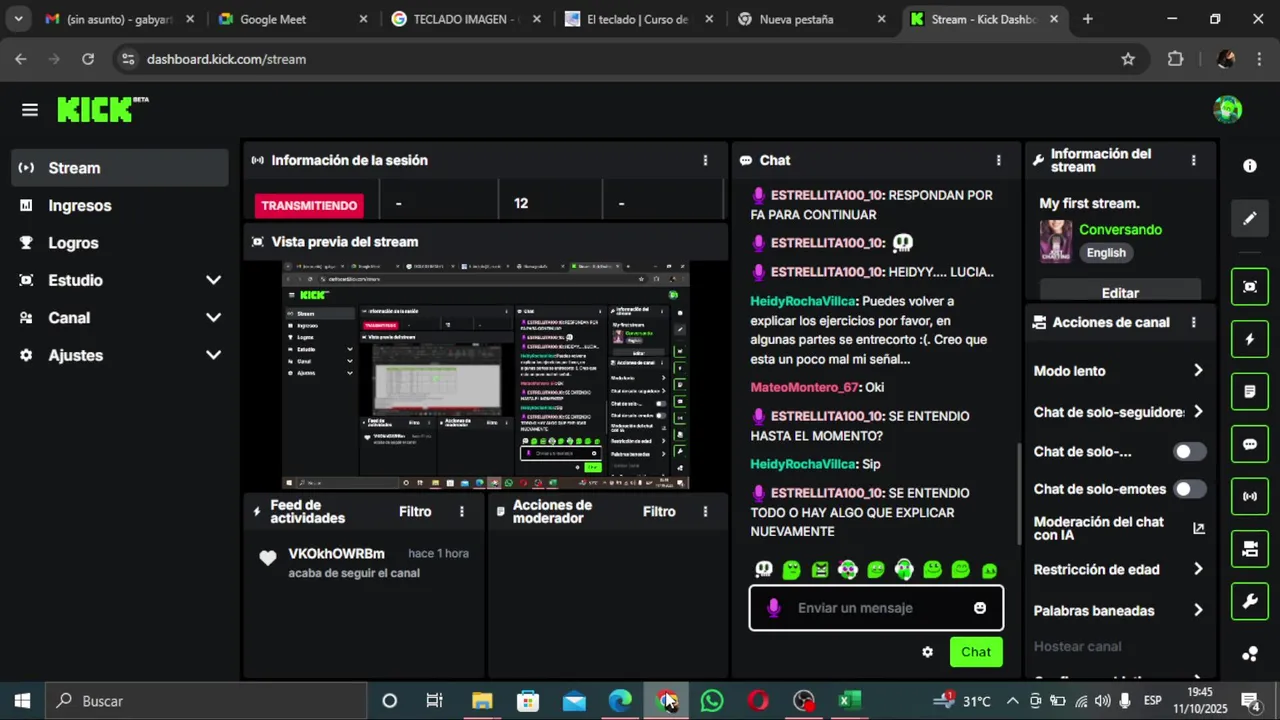The height and width of the screenshot is (720, 1280).
Task: Open Palabras baneadas options
Action: click(1120, 611)
